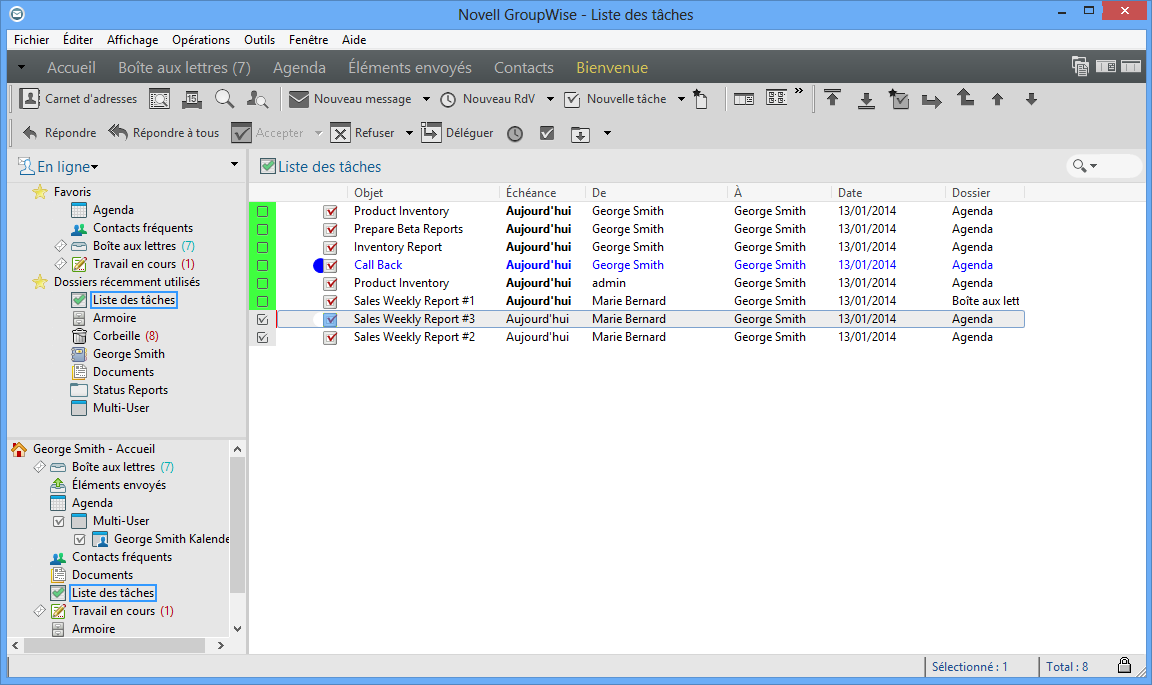Click the starred checklist new task icon
Viewport: 1152px width, 685px height.
(899, 98)
